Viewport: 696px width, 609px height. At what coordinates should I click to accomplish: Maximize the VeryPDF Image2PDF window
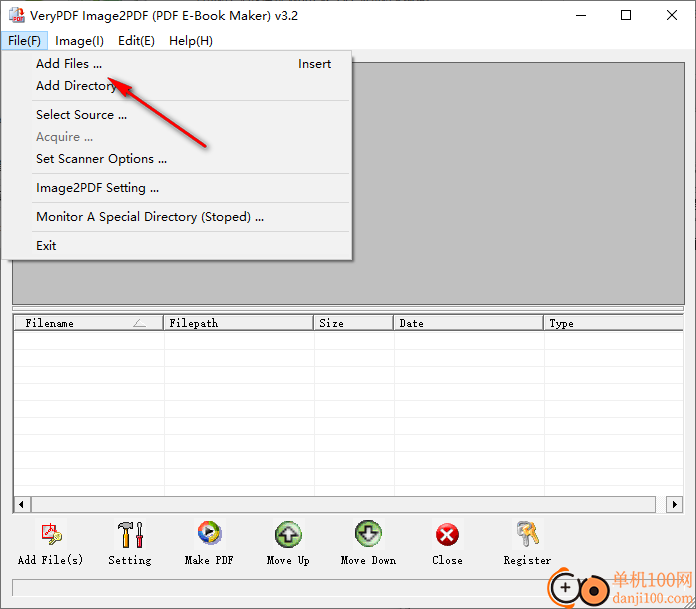(626, 15)
